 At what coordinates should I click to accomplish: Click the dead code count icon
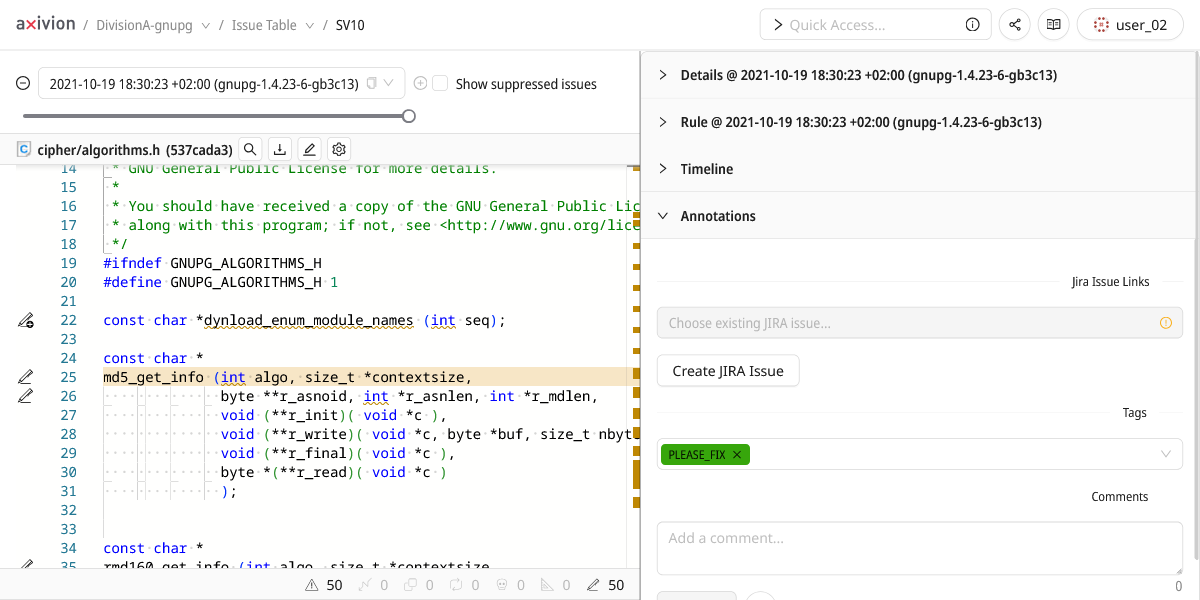[511, 585]
